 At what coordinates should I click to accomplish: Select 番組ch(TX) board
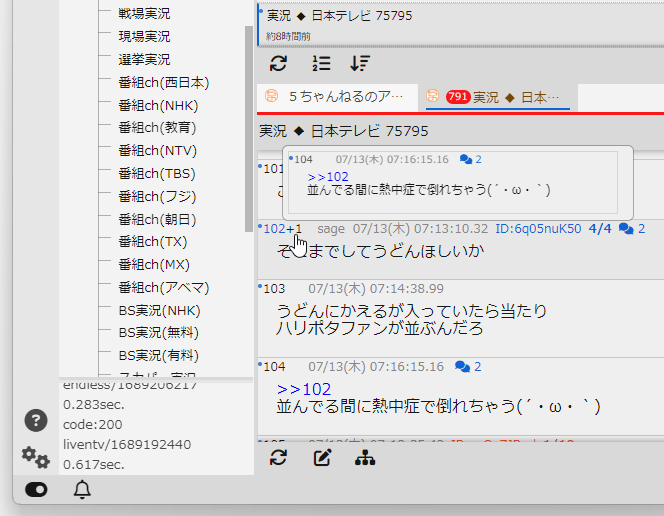(153, 241)
